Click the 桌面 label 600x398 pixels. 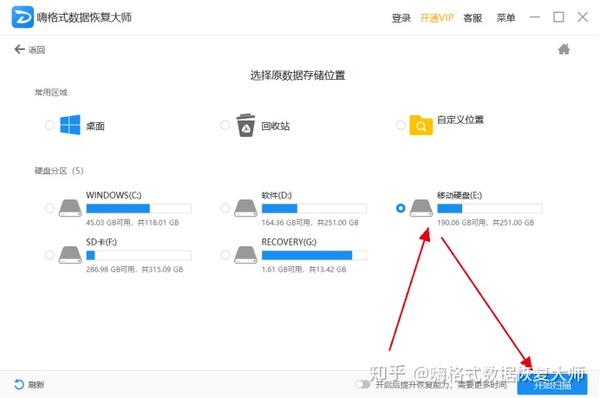[95, 126]
